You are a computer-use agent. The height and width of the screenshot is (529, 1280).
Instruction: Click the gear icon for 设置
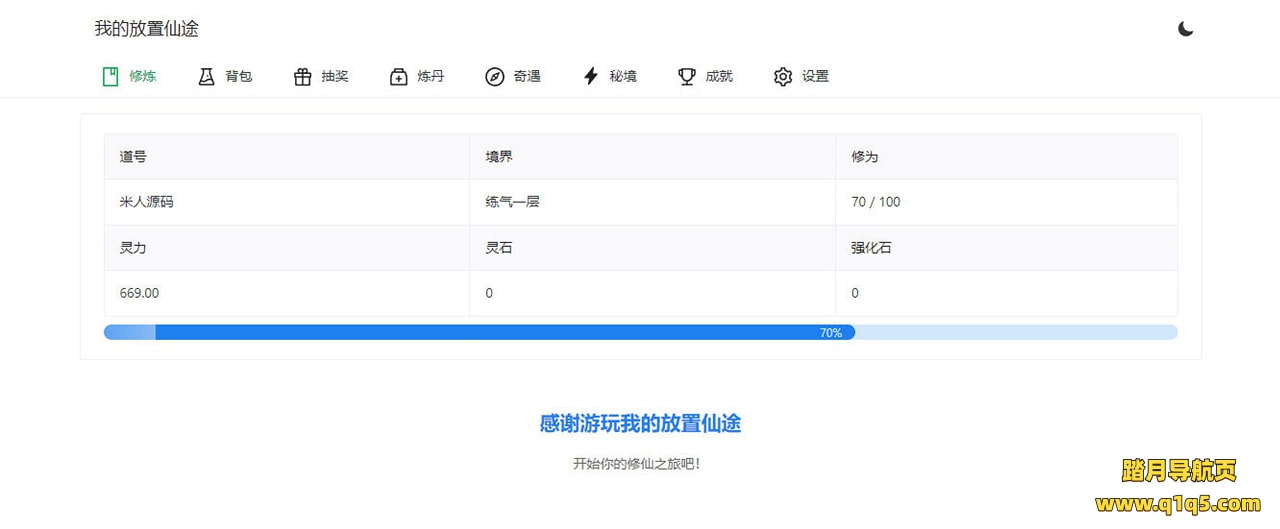pos(782,76)
